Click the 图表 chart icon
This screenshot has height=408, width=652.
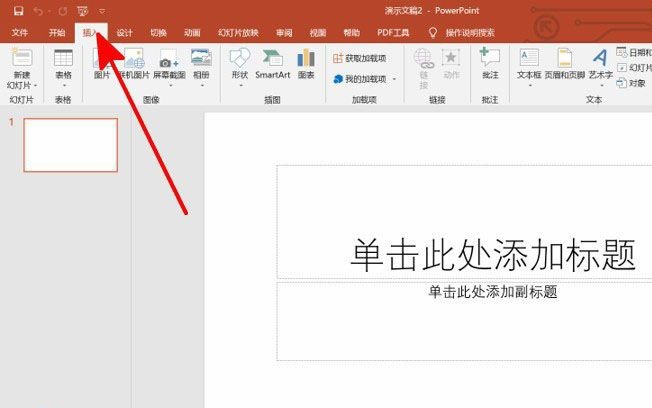click(306, 65)
